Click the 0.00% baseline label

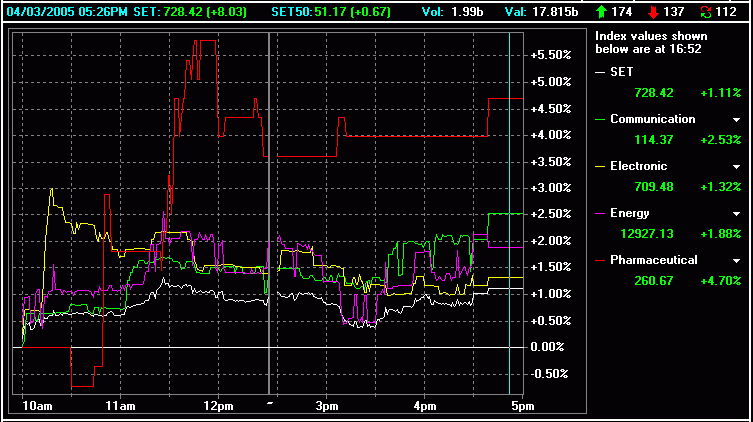547,347
